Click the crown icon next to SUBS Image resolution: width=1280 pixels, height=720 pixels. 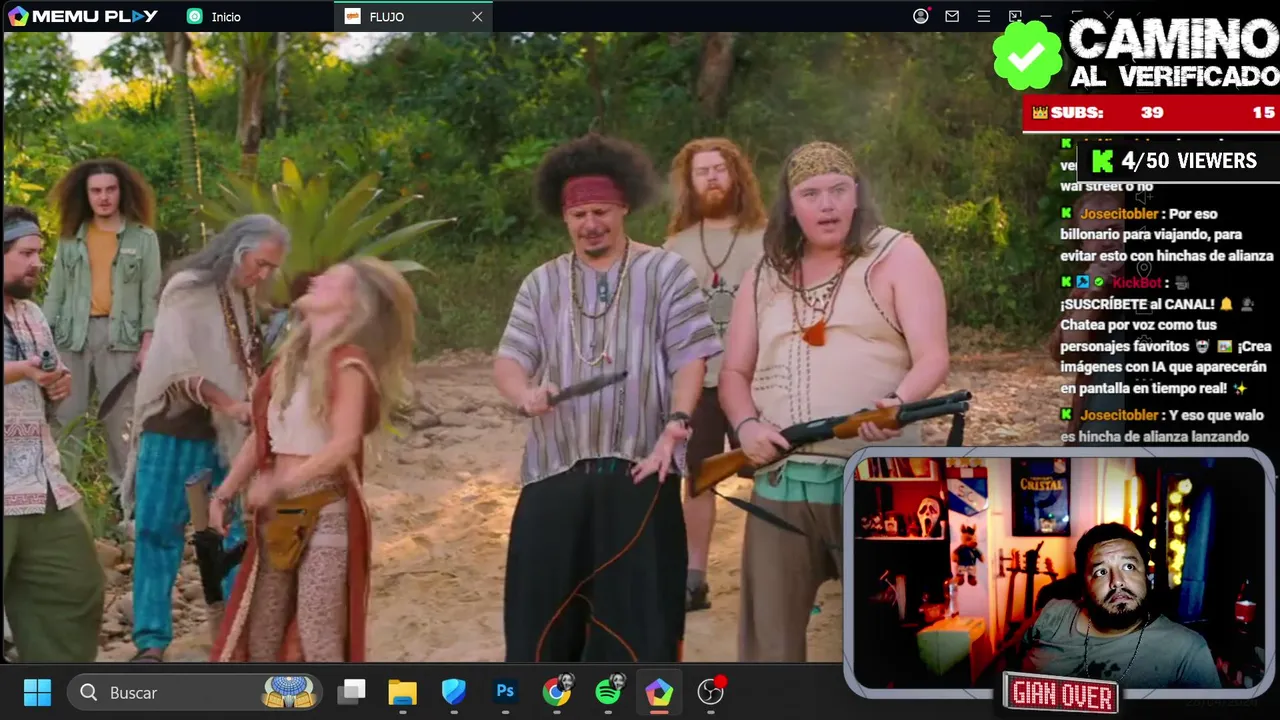point(1040,113)
